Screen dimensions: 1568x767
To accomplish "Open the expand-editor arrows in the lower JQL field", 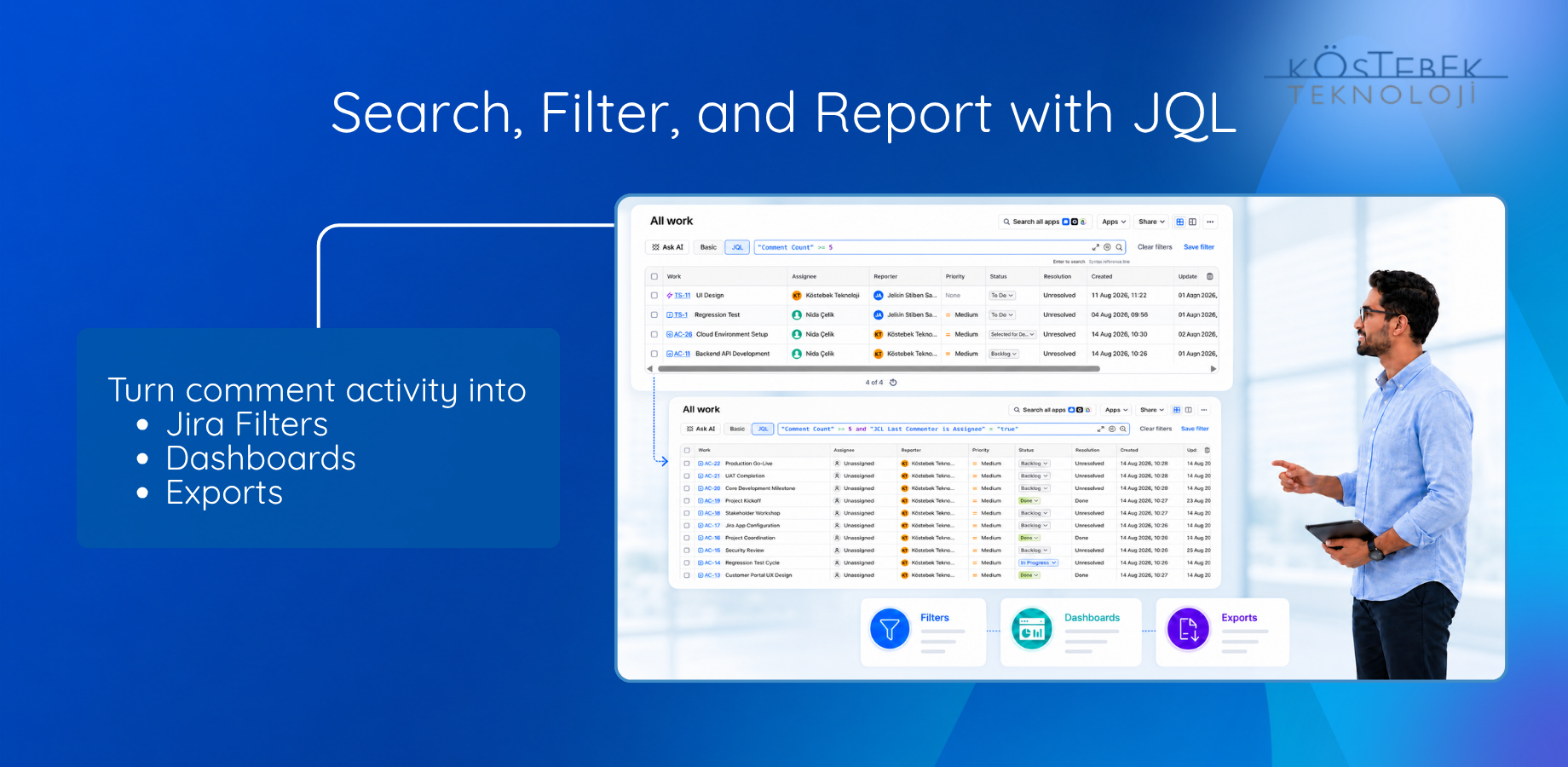I will (1100, 429).
